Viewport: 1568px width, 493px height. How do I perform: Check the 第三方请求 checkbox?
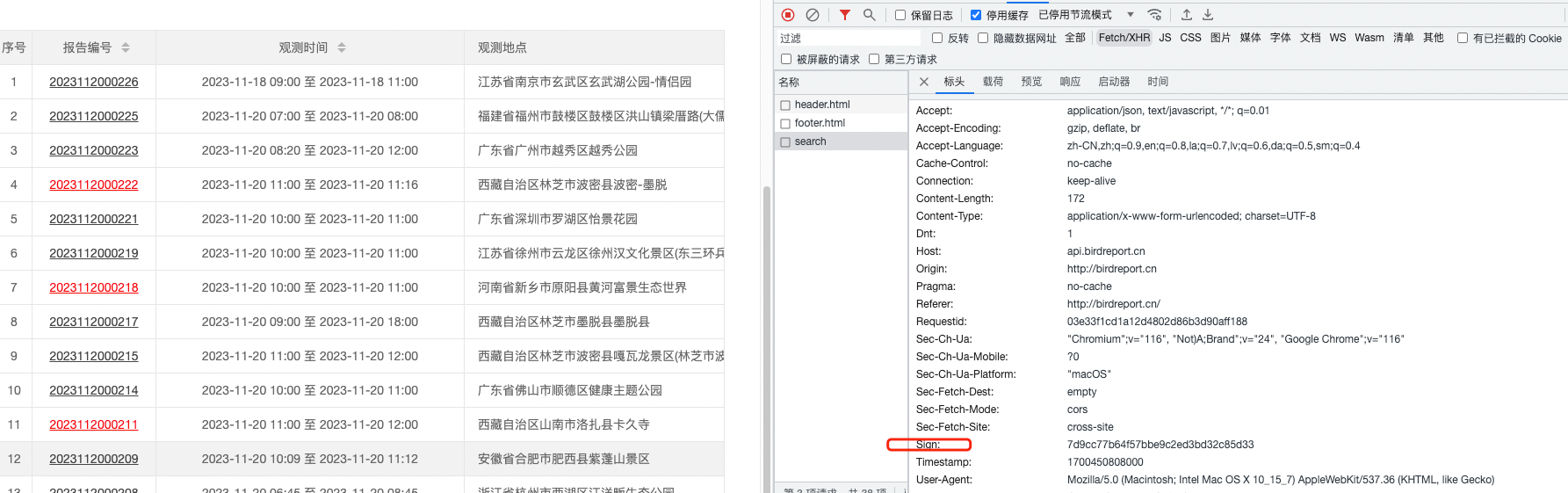[x=874, y=60]
